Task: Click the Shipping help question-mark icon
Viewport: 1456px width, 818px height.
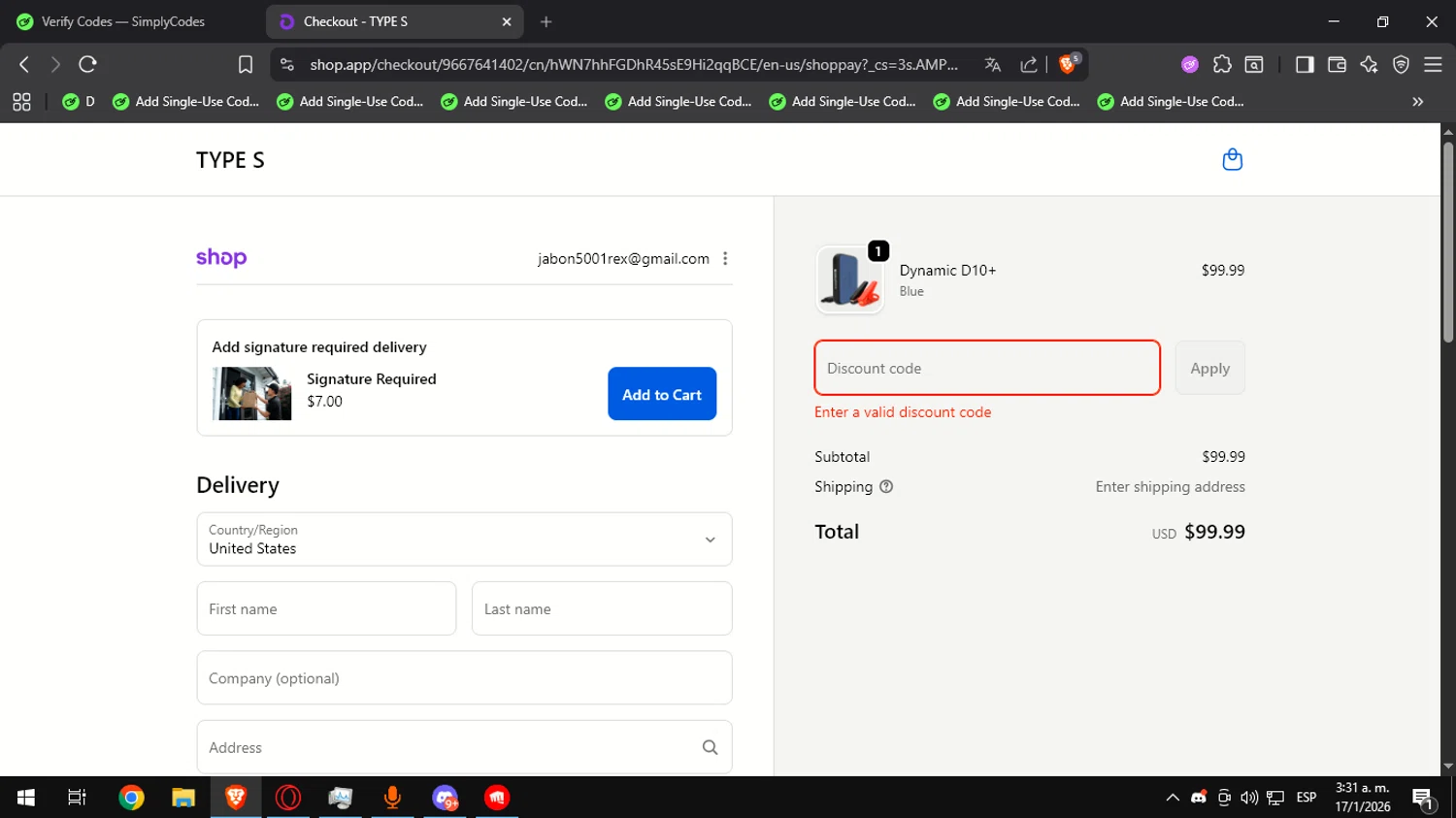Action: 886,487
